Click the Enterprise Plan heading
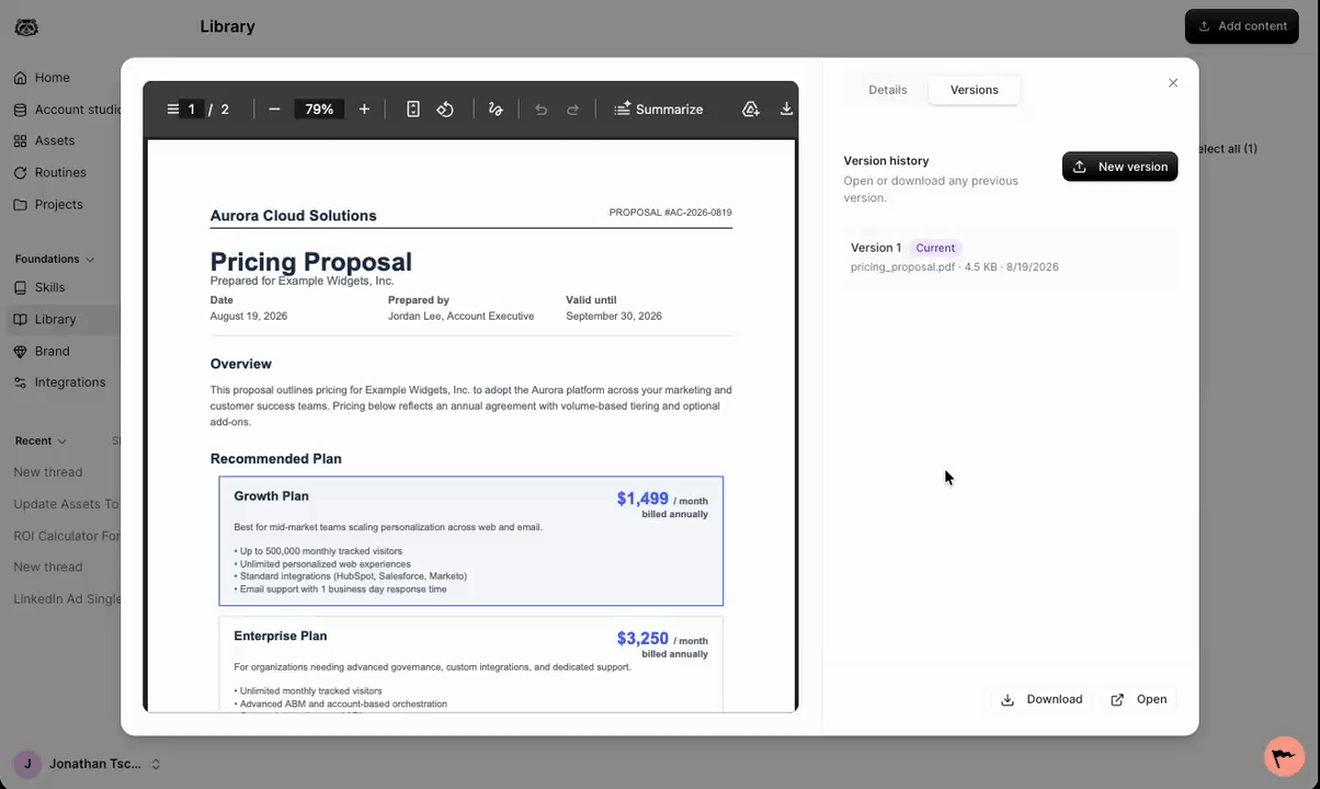The height and width of the screenshot is (789, 1320). 280,636
